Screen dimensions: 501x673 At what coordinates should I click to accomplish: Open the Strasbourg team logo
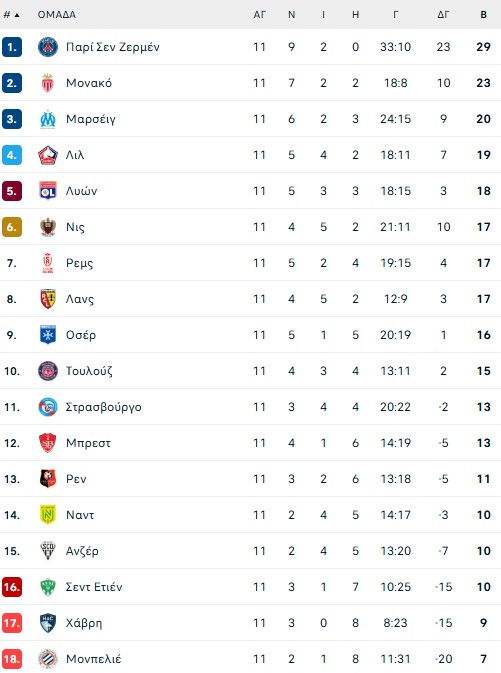coord(48,407)
